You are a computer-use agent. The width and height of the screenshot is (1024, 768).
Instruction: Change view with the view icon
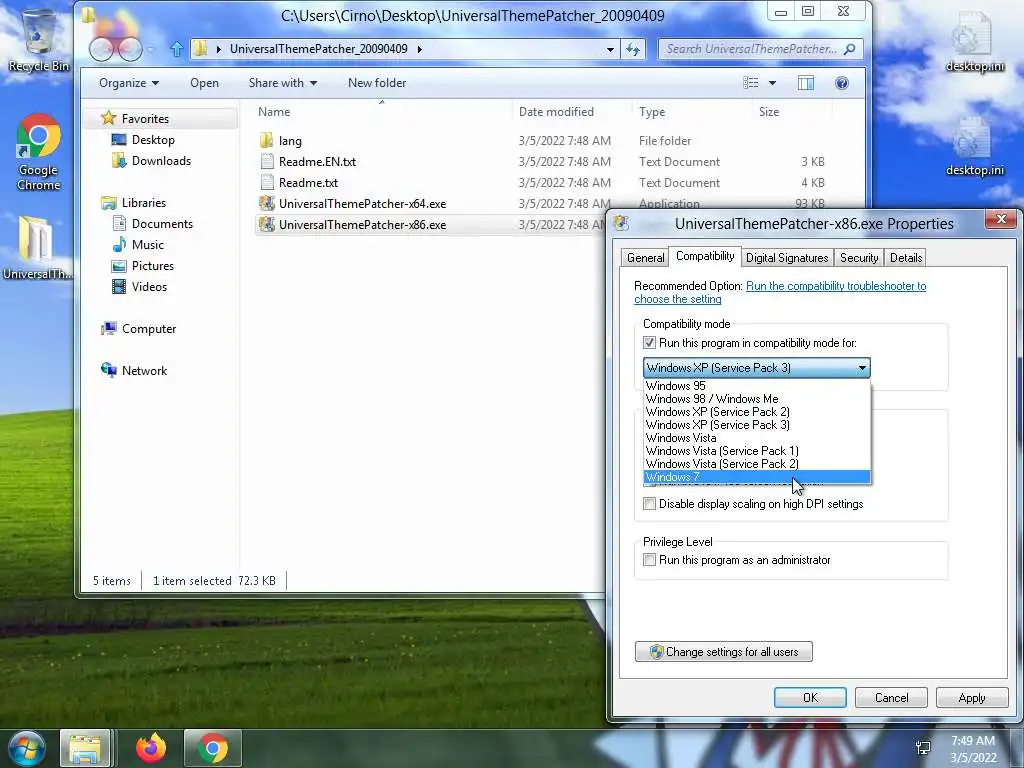pos(751,83)
